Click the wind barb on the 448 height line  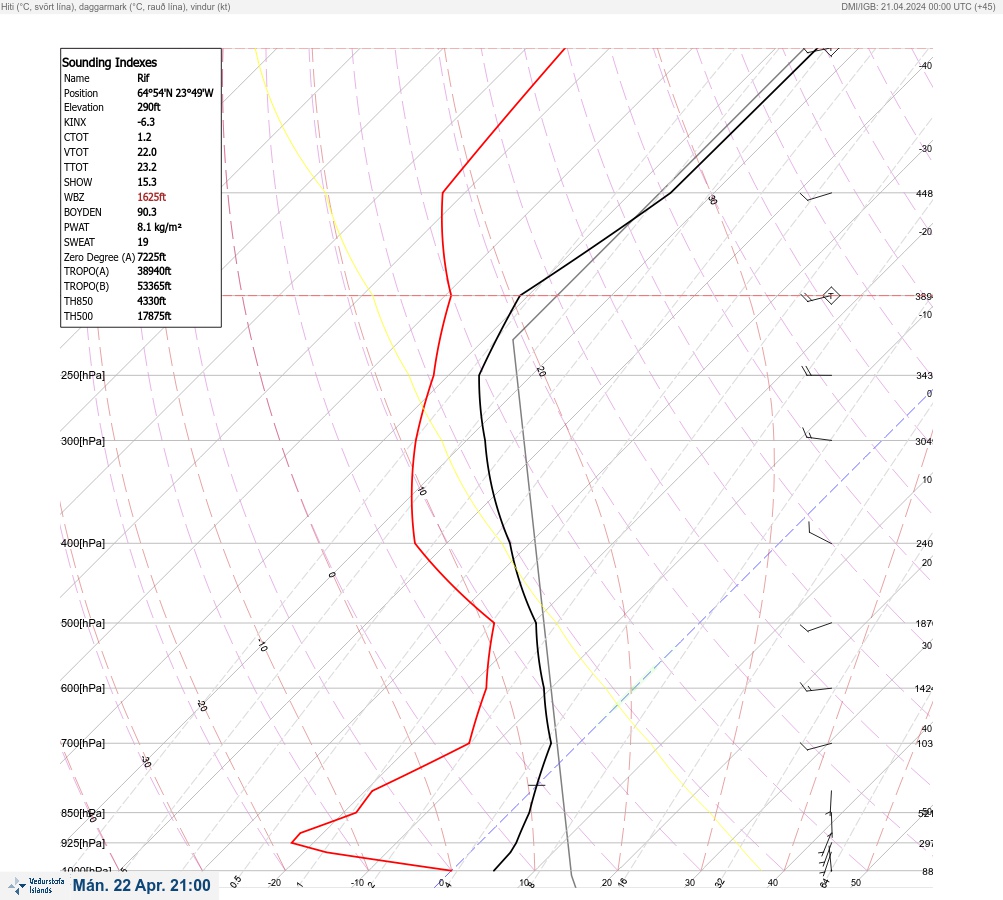pyautogui.click(x=816, y=196)
